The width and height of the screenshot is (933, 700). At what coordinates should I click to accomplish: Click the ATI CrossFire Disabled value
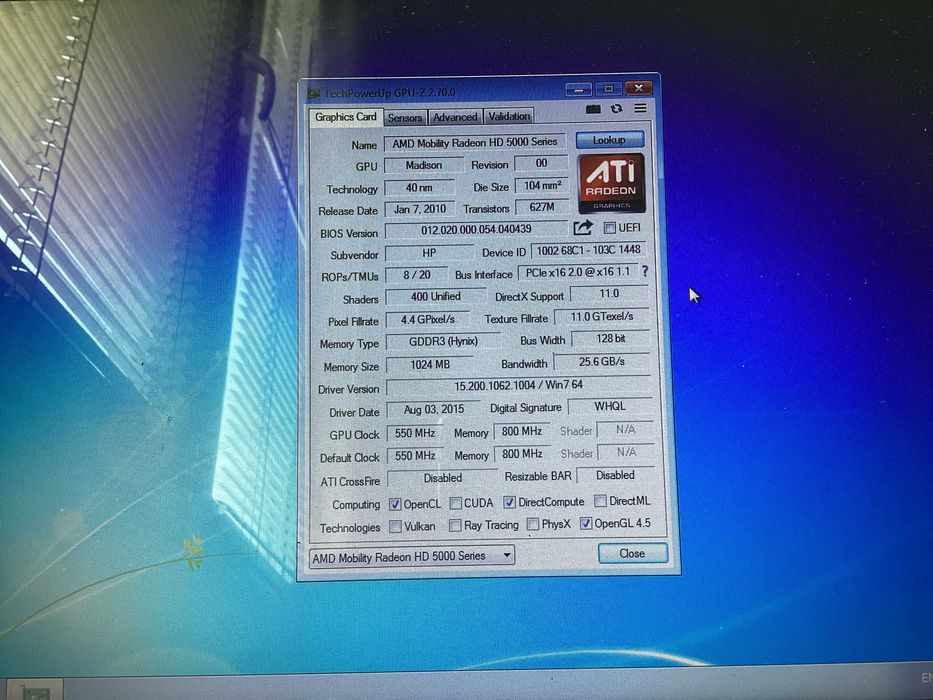pyautogui.click(x=442, y=478)
